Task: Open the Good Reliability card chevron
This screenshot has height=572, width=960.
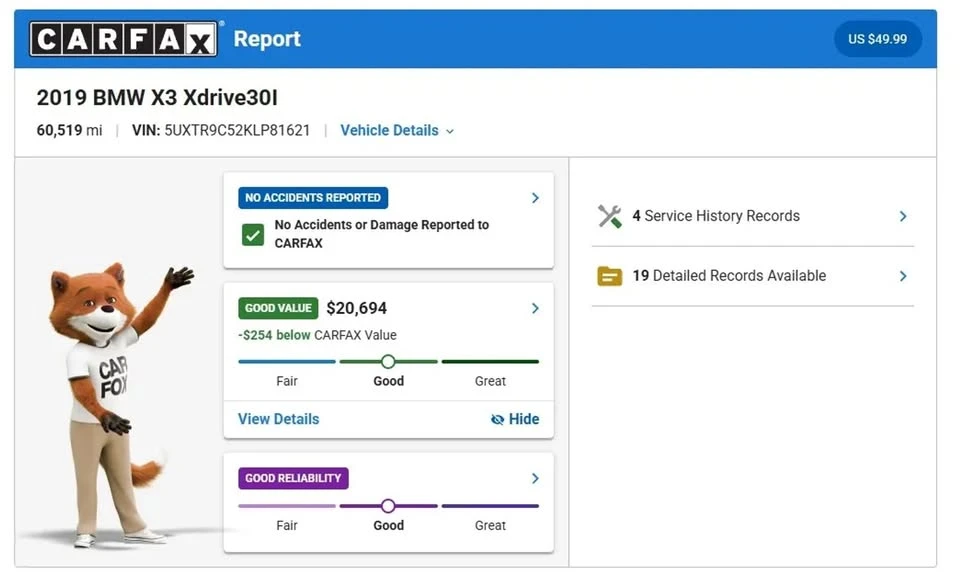Action: (535, 478)
